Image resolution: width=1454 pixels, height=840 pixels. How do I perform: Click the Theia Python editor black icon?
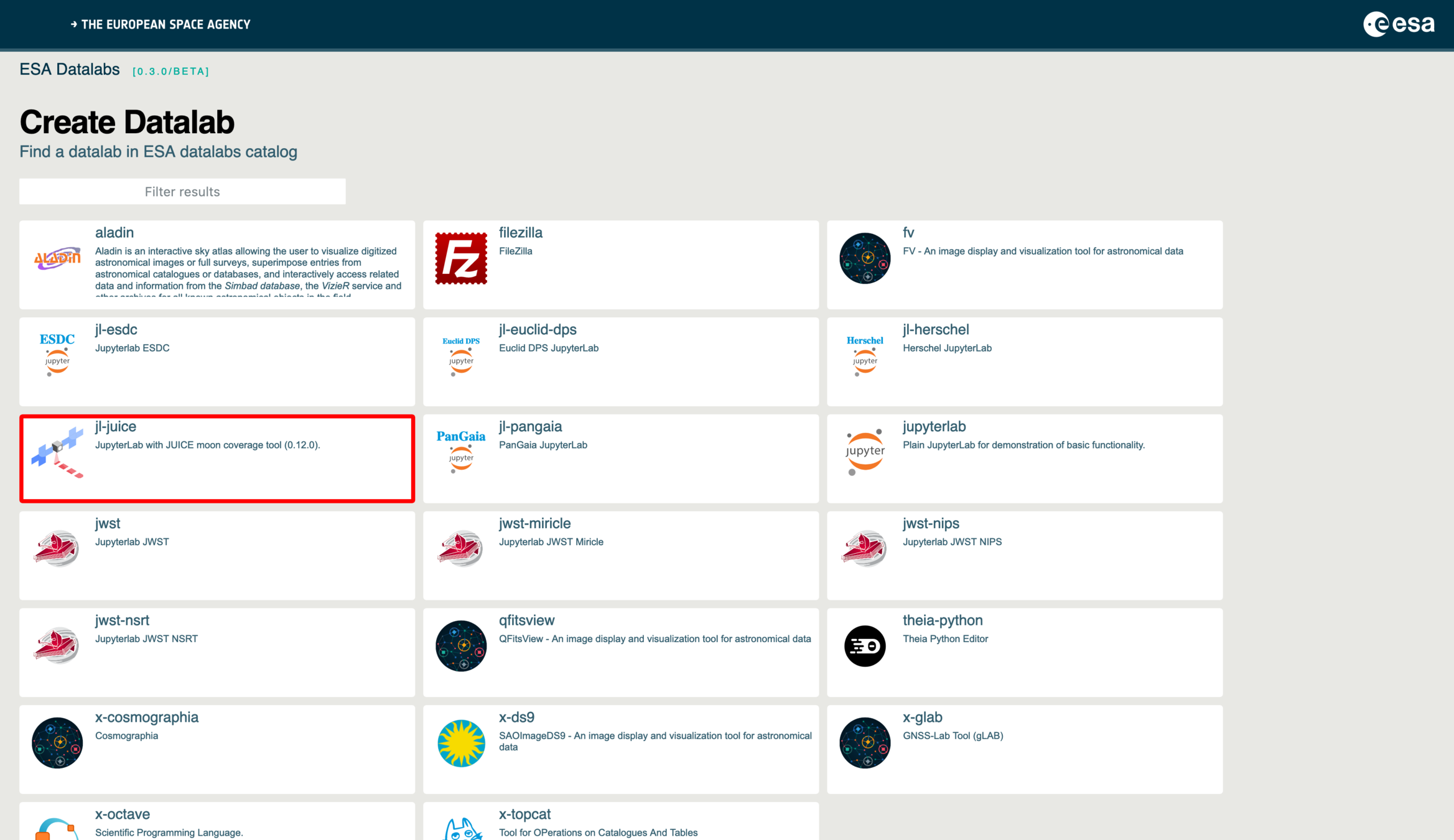point(865,646)
